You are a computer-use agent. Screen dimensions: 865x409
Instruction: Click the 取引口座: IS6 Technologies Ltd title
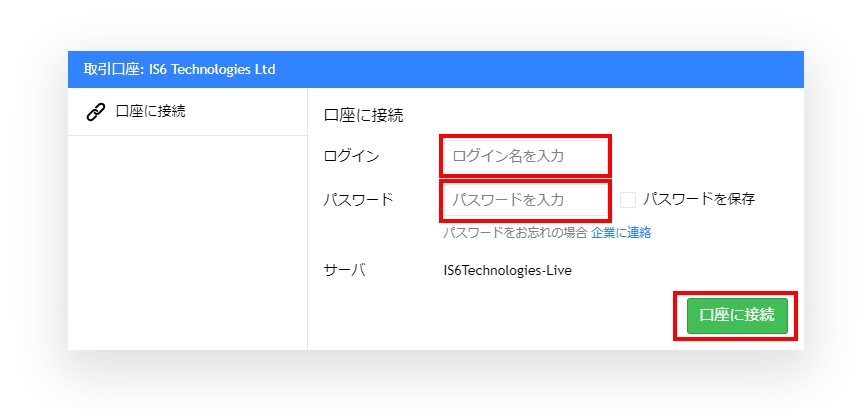click(179, 70)
